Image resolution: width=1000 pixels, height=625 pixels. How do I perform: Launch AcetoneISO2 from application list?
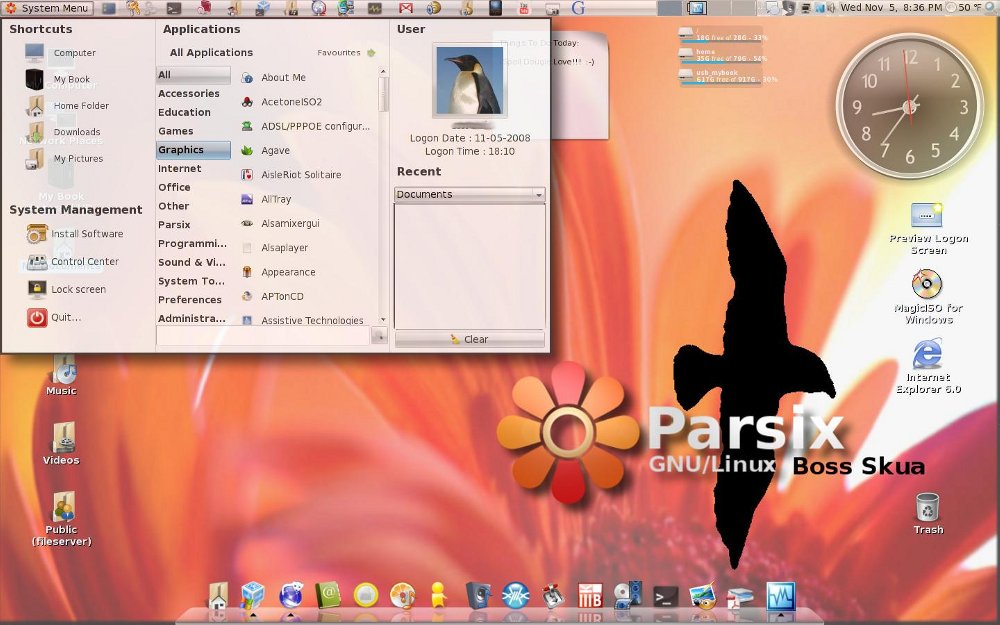coord(281,102)
